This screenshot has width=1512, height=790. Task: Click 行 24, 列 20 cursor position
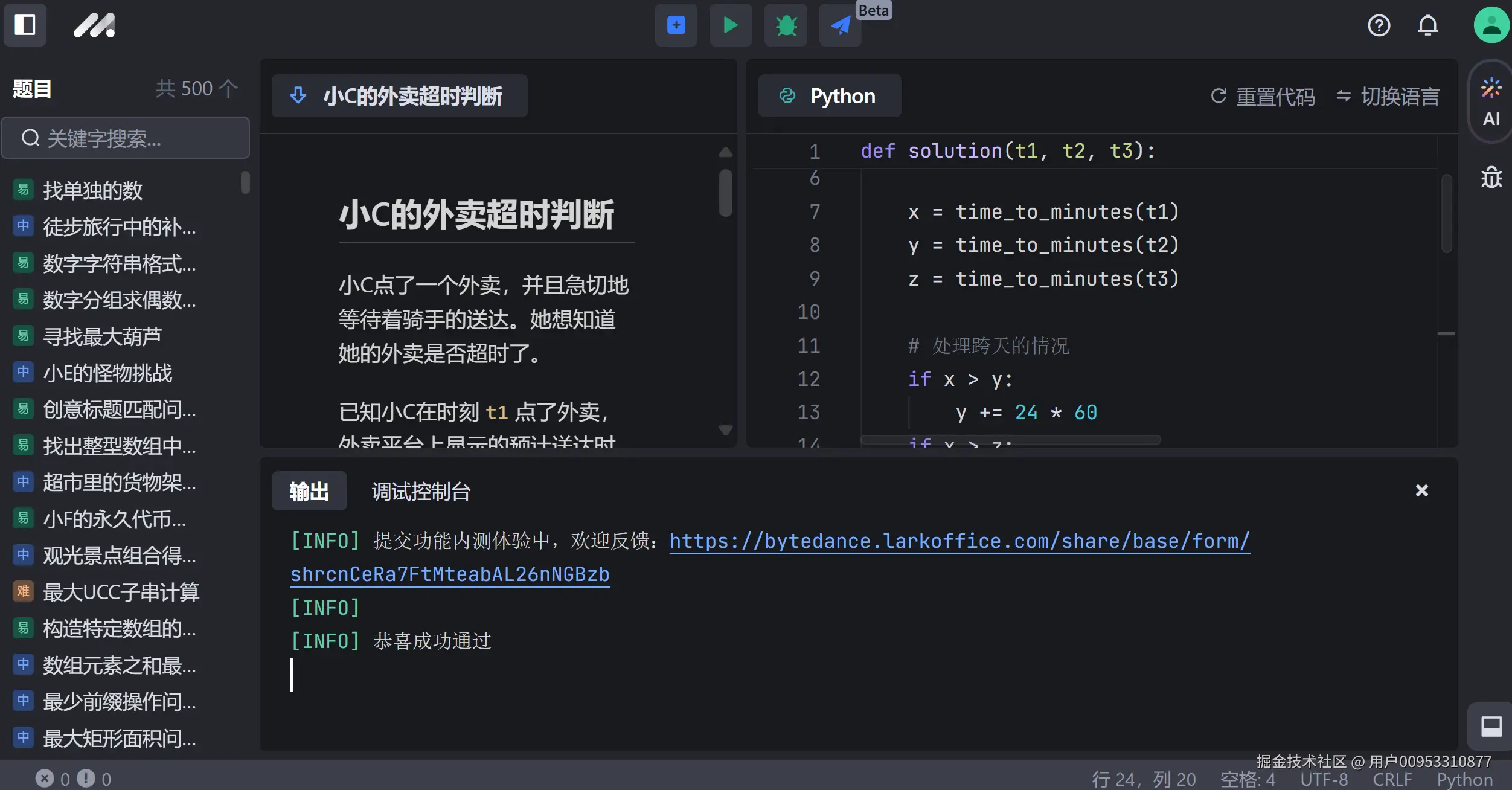1144,779
